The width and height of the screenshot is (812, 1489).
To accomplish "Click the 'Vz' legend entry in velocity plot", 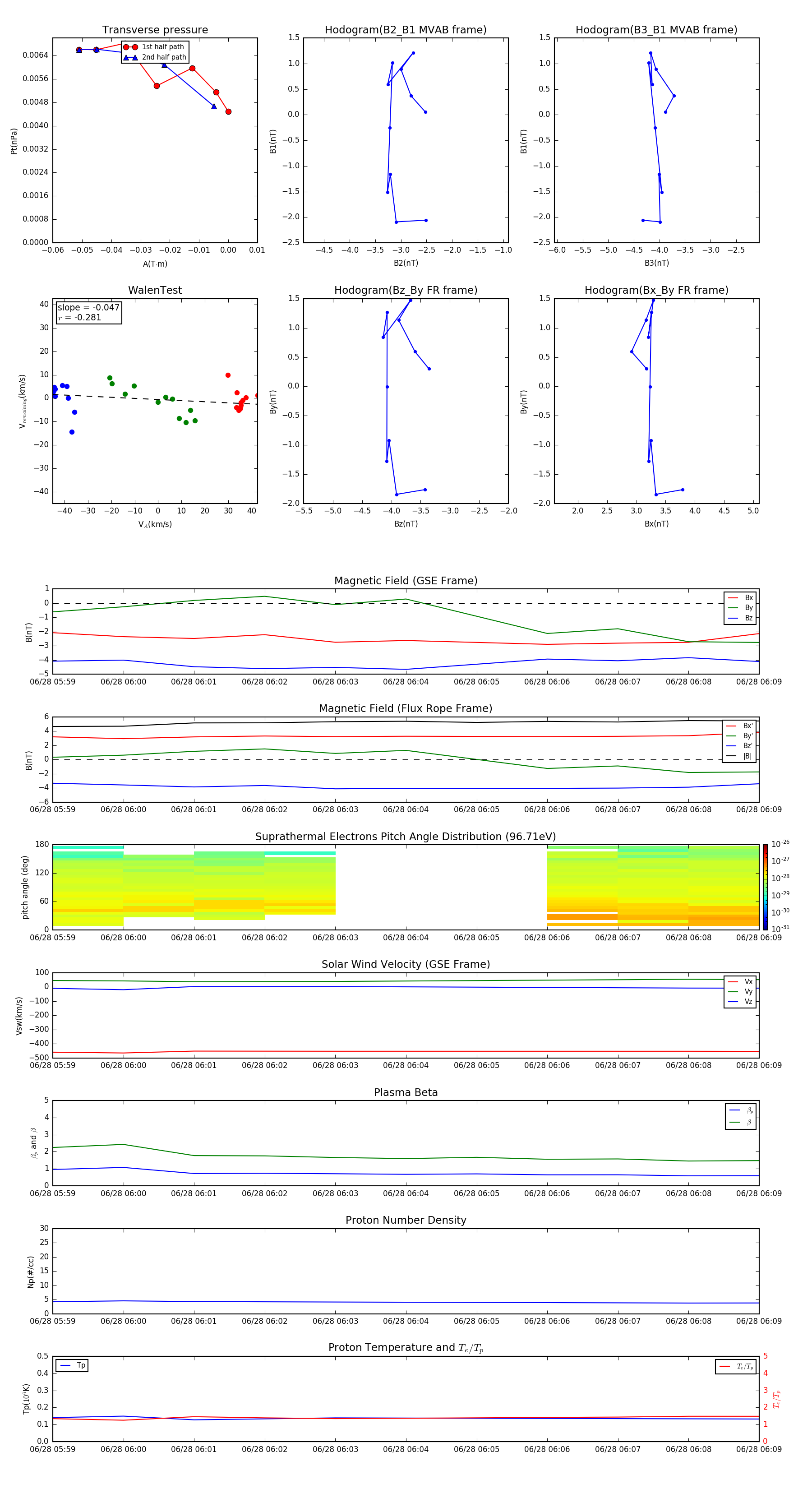I will tap(740, 1002).
